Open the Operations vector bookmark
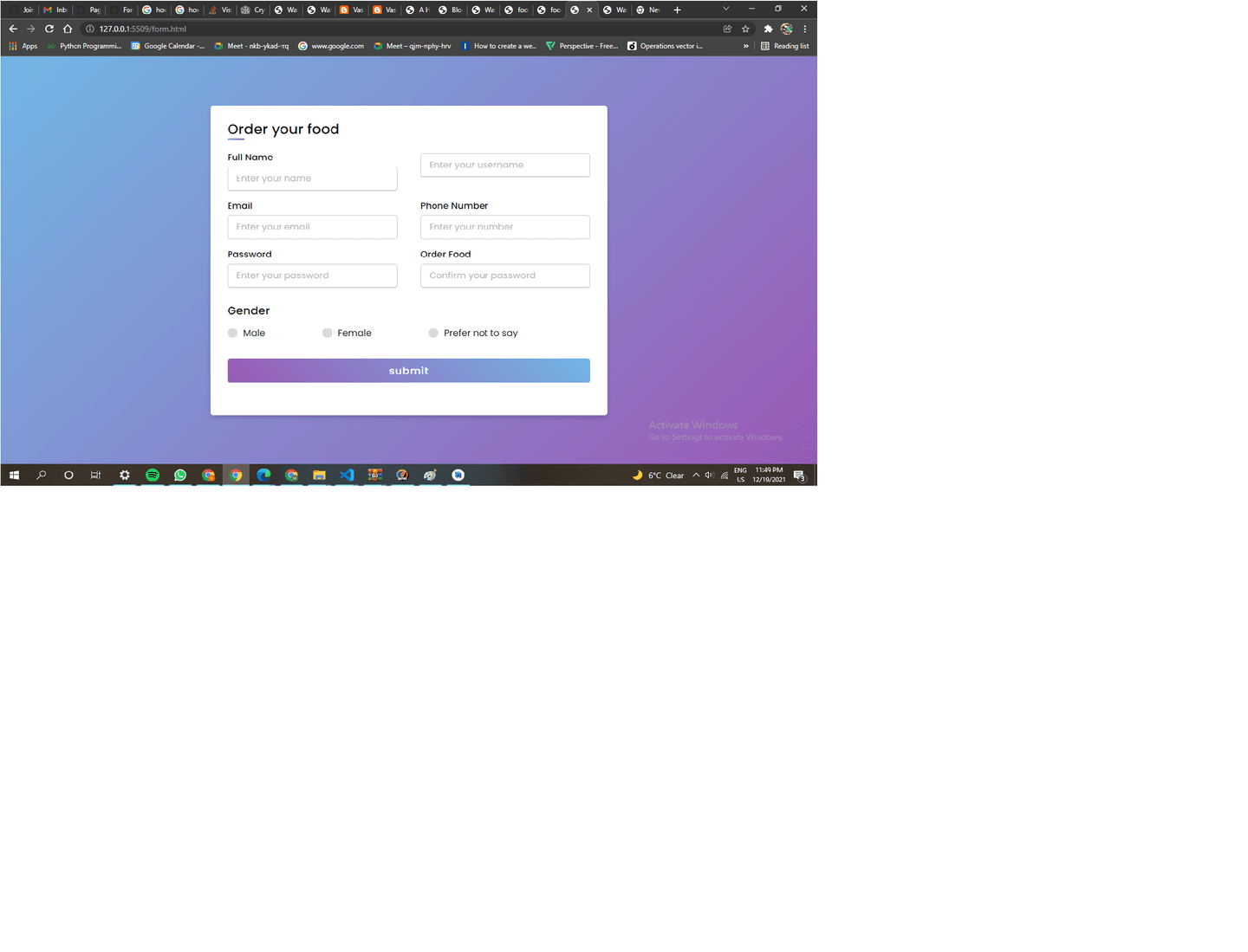Image resolution: width=1248 pixels, height=952 pixels. pyautogui.click(x=666, y=46)
